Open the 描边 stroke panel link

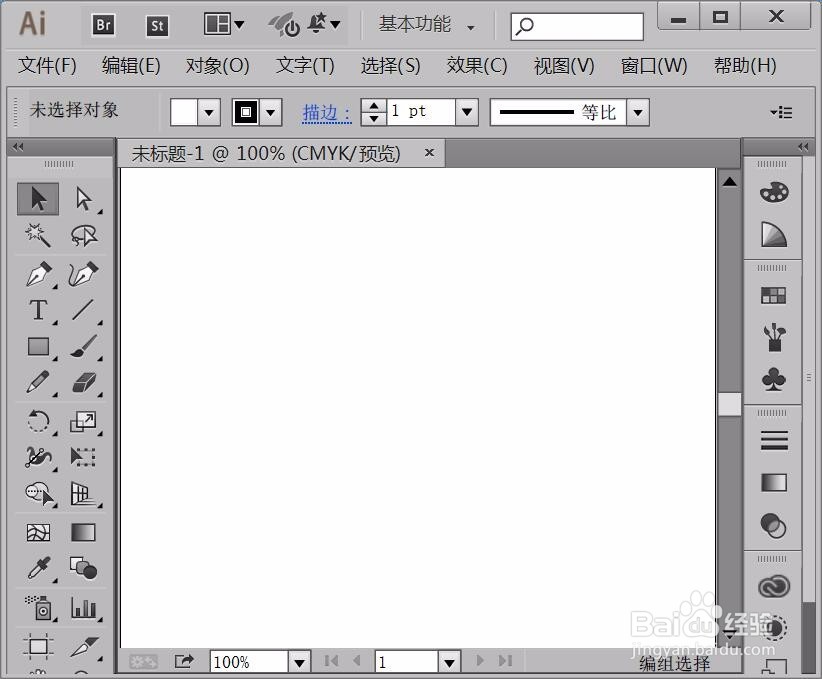pyautogui.click(x=326, y=113)
